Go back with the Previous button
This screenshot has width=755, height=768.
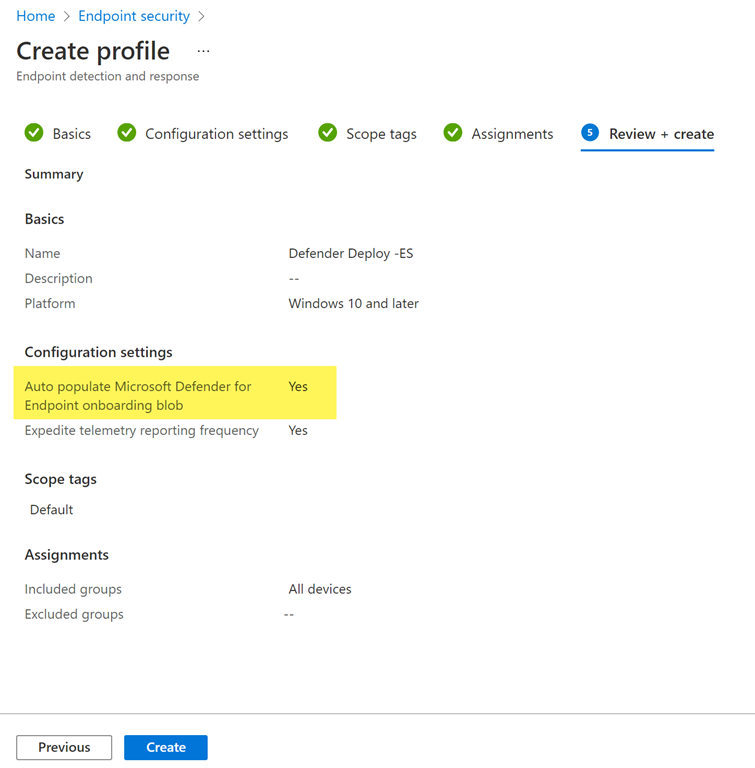(64, 747)
